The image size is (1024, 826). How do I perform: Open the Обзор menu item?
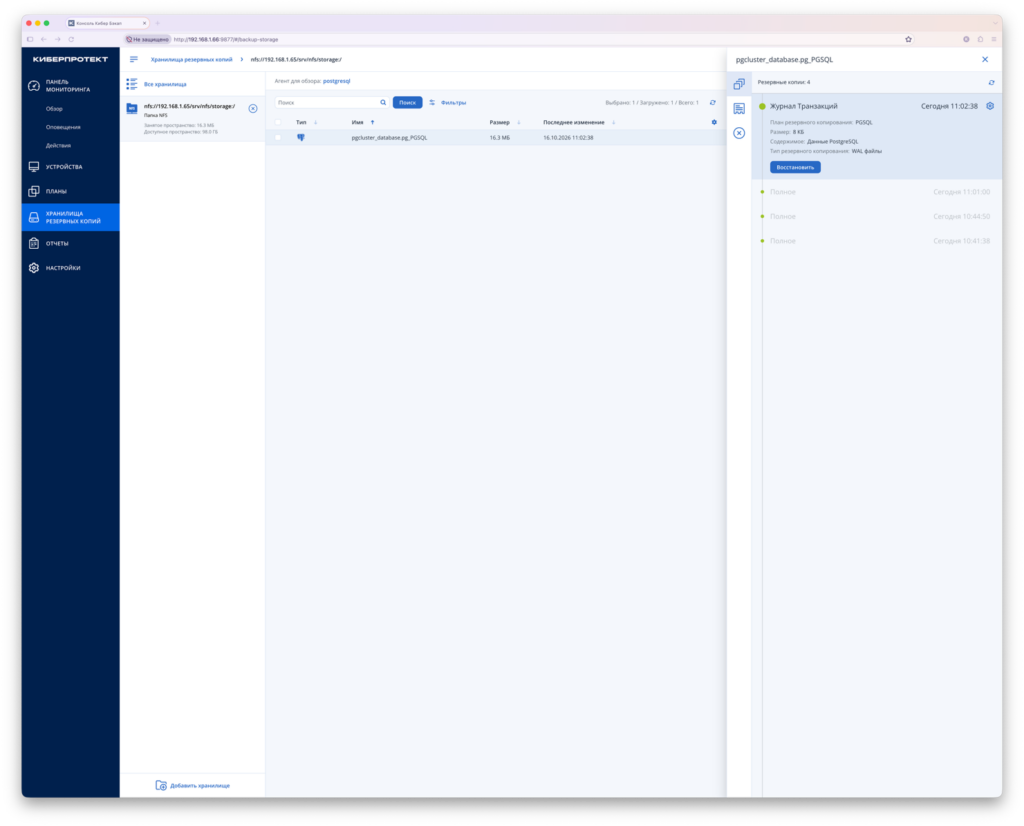click(x=54, y=109)
